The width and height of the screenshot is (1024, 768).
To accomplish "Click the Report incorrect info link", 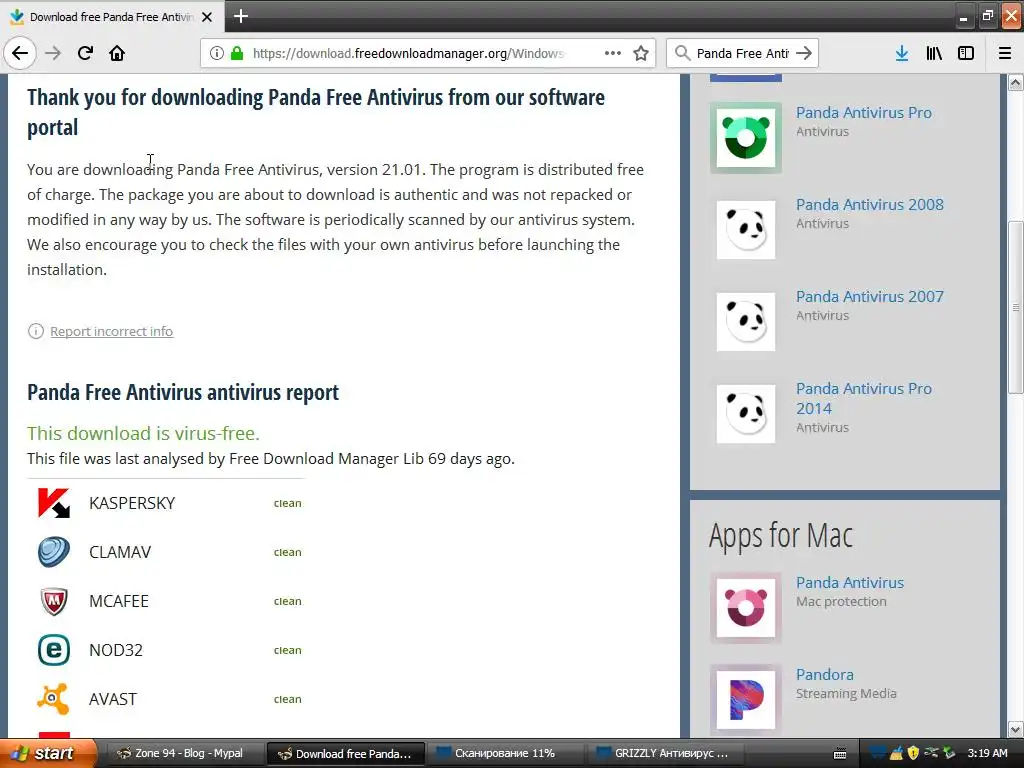I will point(112,331).
